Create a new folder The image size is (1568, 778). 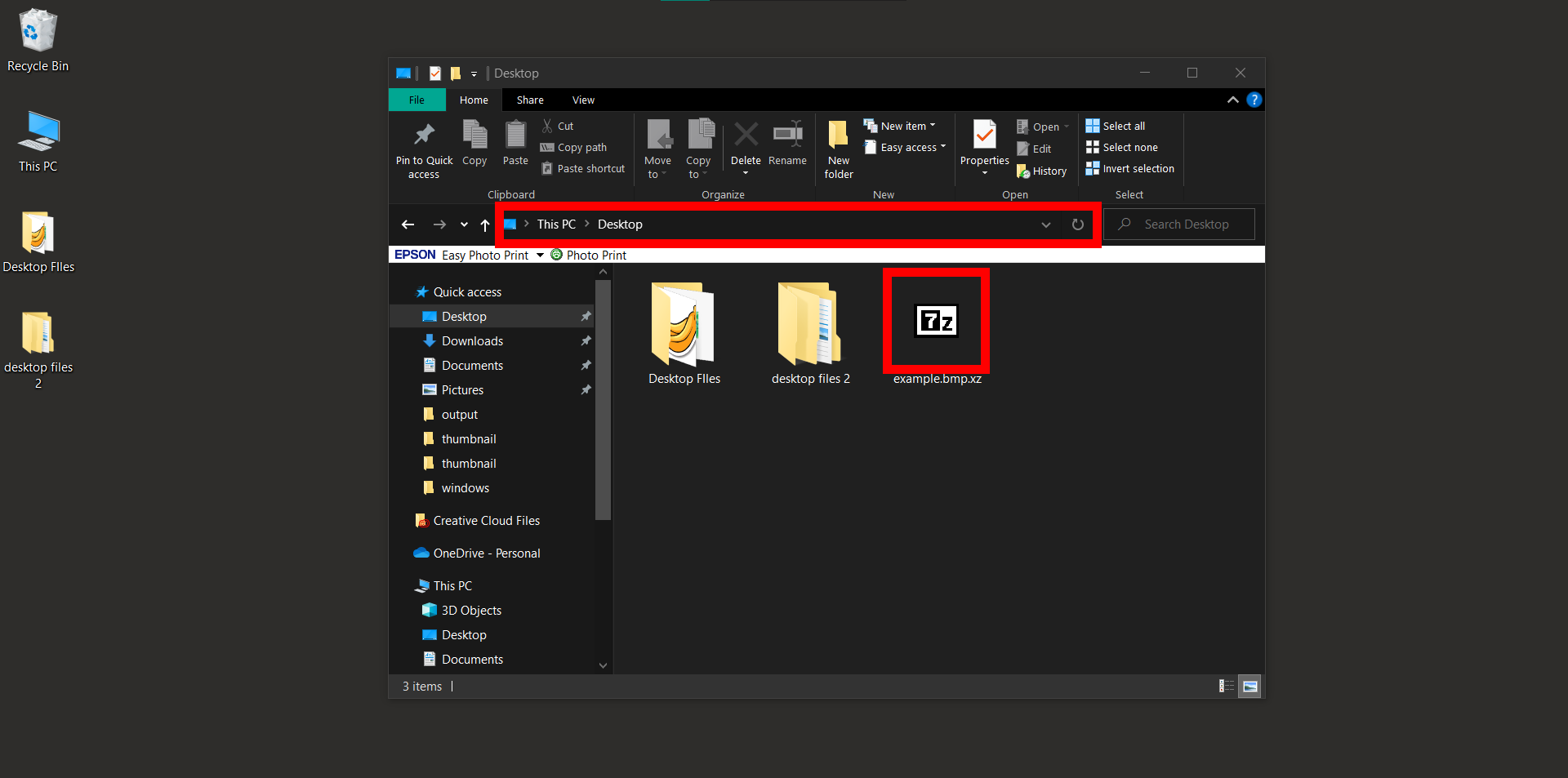[x=838, y=148]
